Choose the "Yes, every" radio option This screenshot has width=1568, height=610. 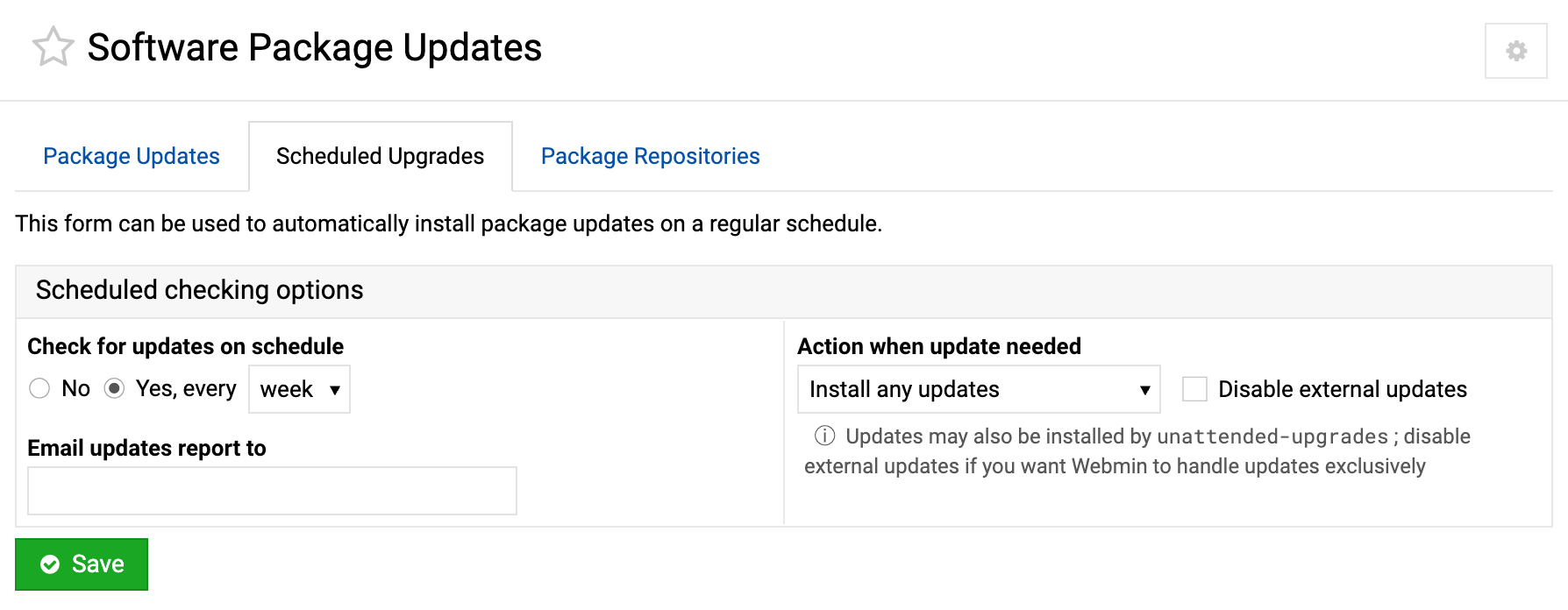click(115, 388)
